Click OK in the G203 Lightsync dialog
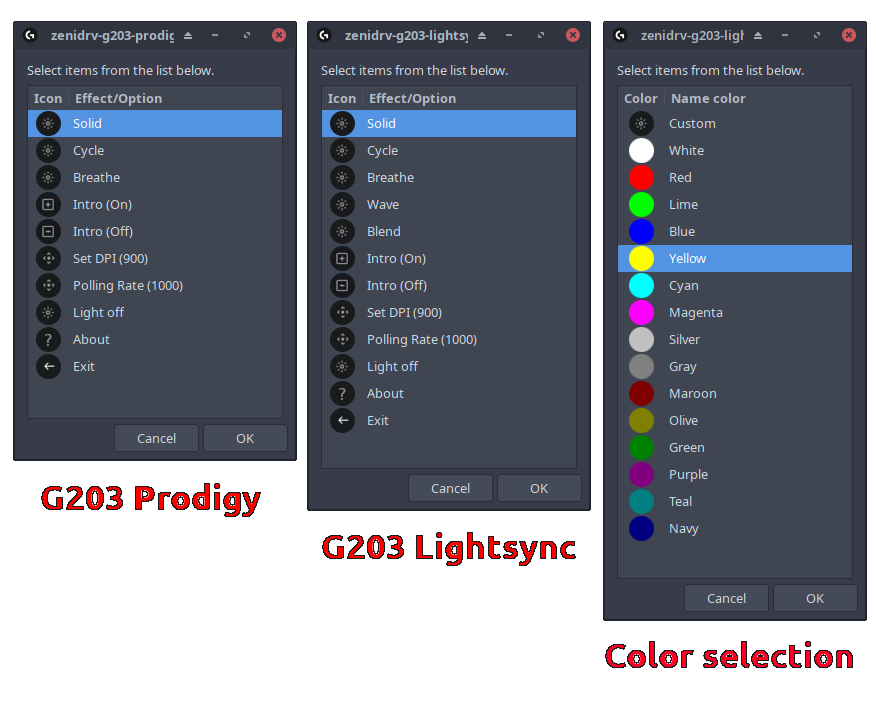 click(539, 488)
